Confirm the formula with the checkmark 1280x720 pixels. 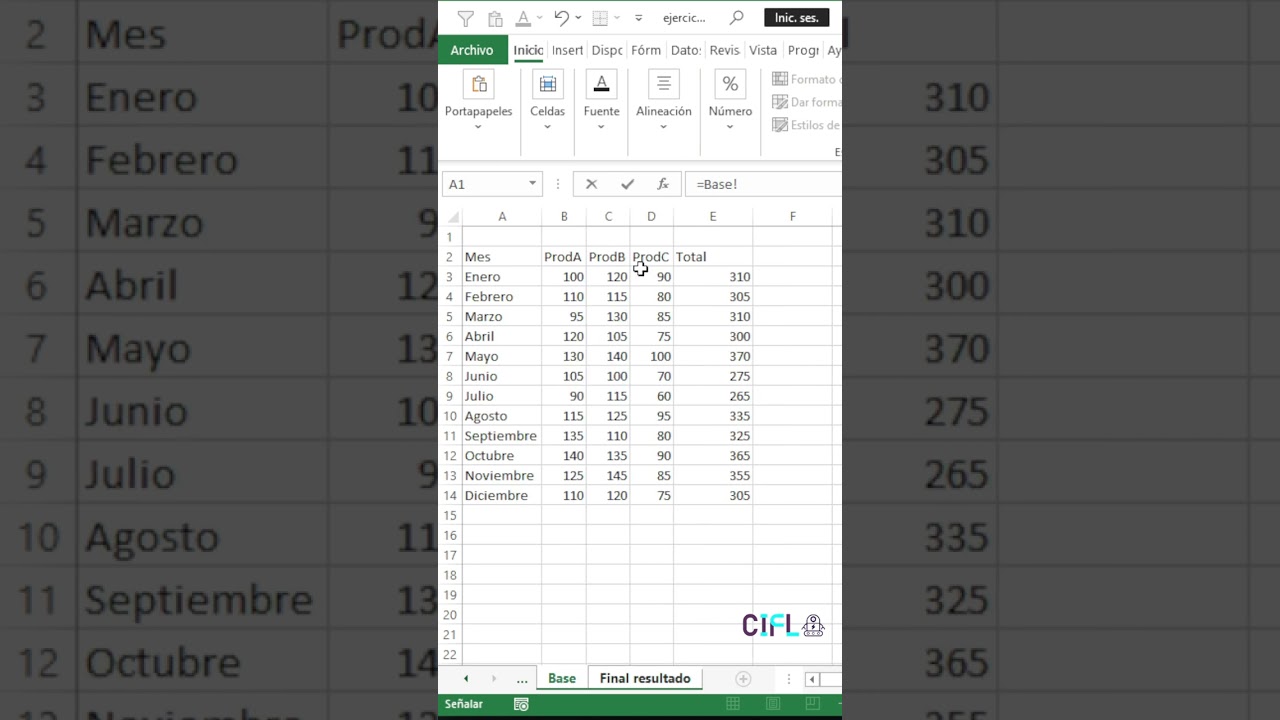(x=627, y=184)
